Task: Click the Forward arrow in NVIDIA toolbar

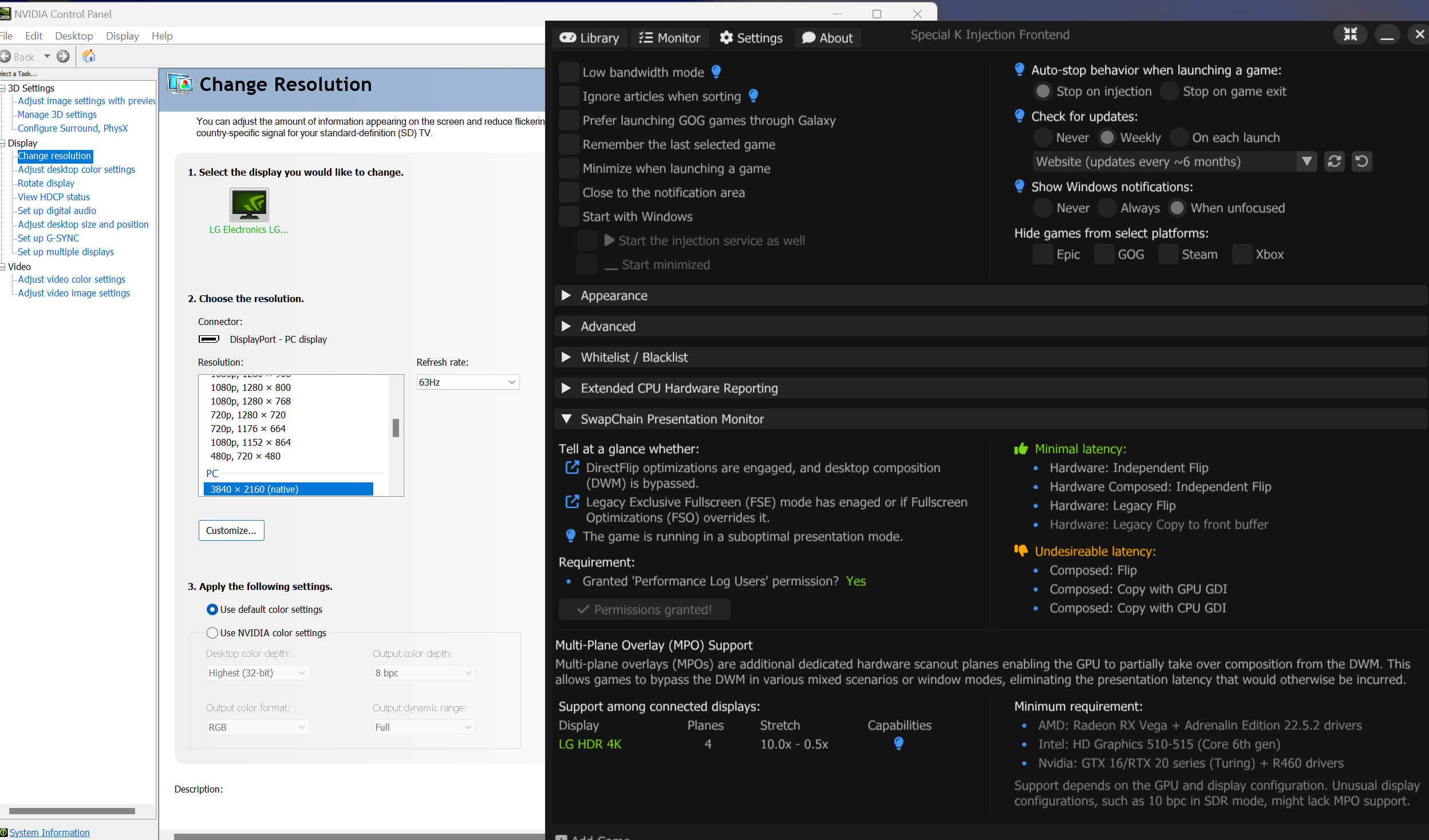Action: tap(63, 56)
